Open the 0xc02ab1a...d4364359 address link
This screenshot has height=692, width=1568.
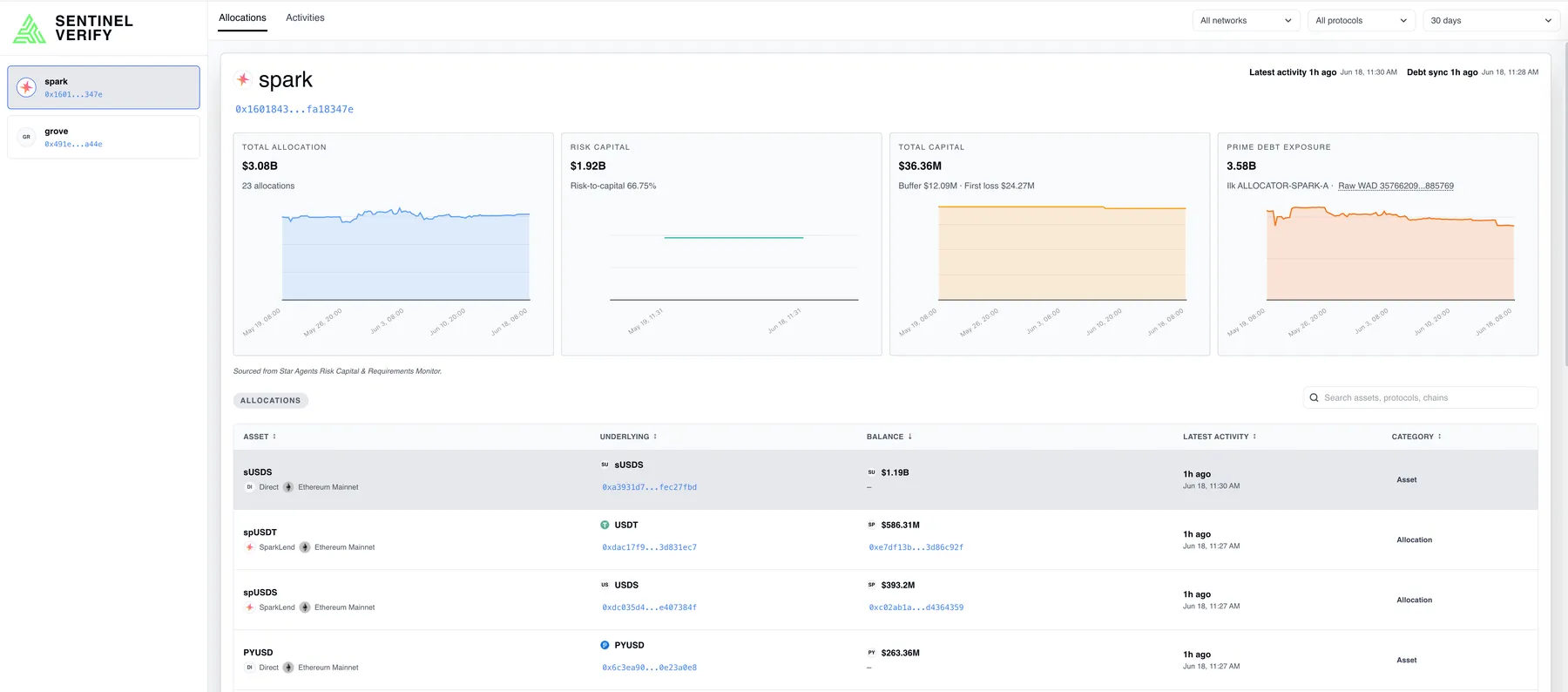916,607
